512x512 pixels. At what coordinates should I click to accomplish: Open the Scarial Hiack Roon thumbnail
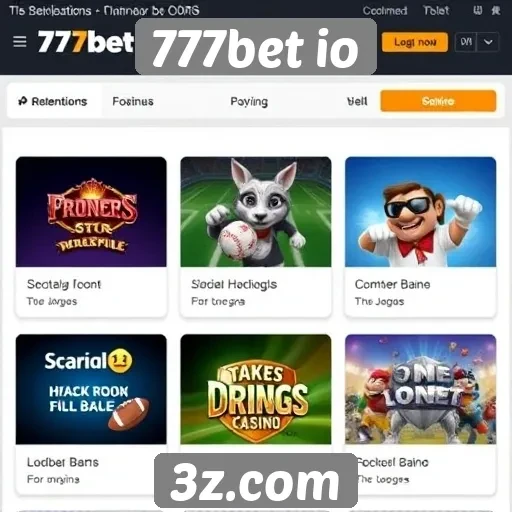pyautogui.click(x=91, y=389)
